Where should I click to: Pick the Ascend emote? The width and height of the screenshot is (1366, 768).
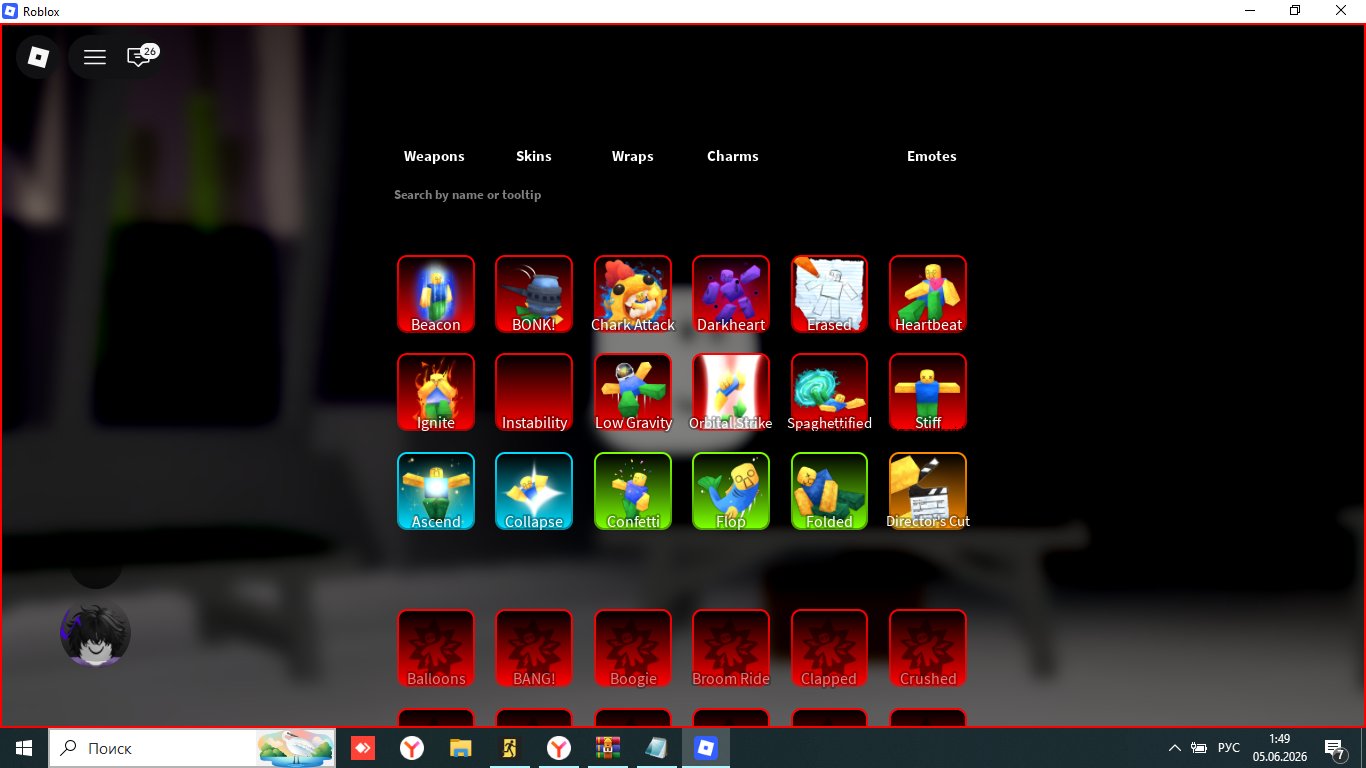point(436,491)
